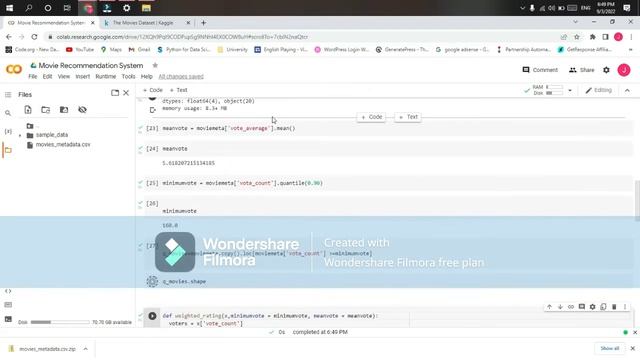
Task: Bookmark this page with star icon
Action: [x=577, y=37]
